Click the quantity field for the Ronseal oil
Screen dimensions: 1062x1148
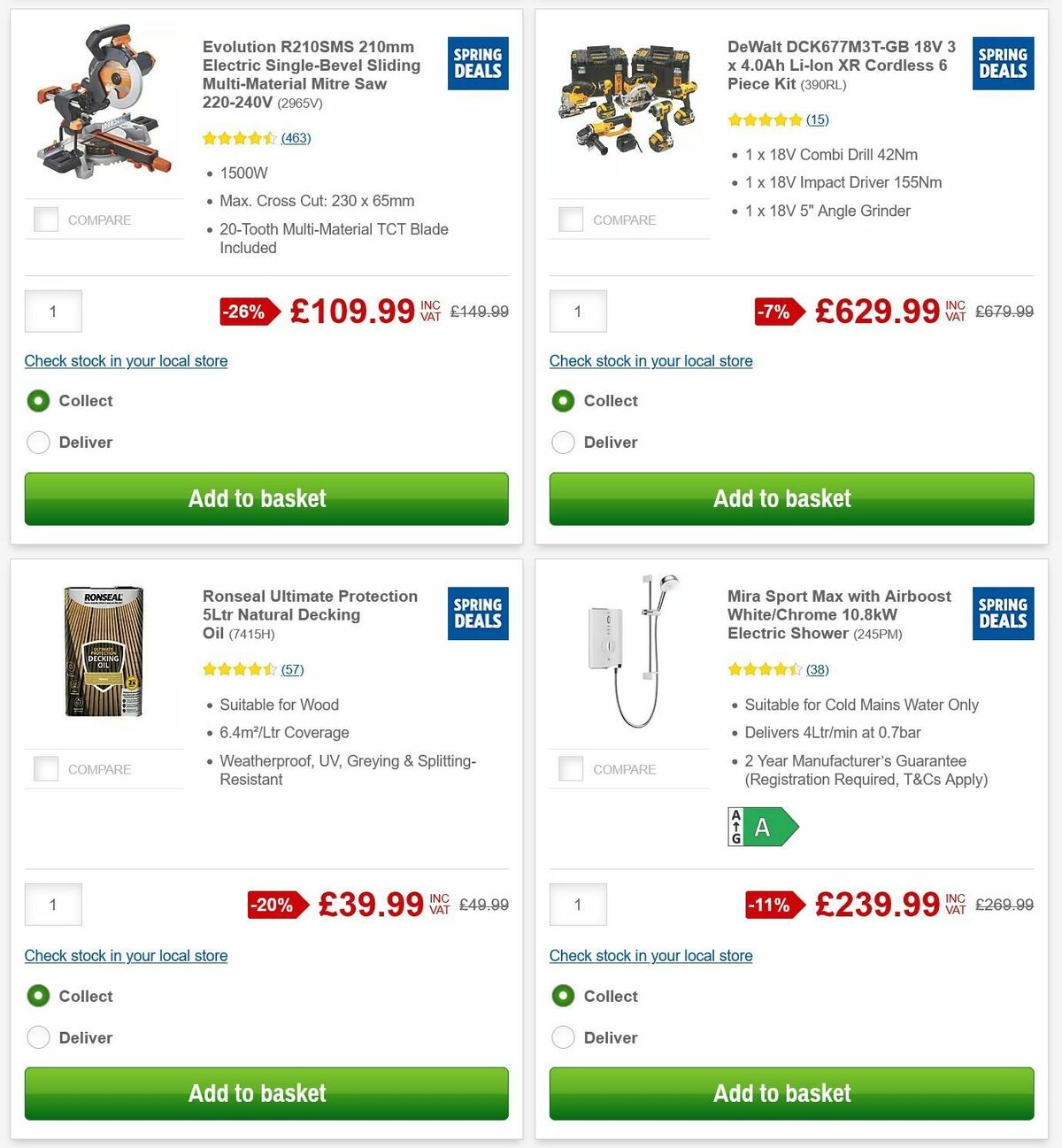coord(52,905)
